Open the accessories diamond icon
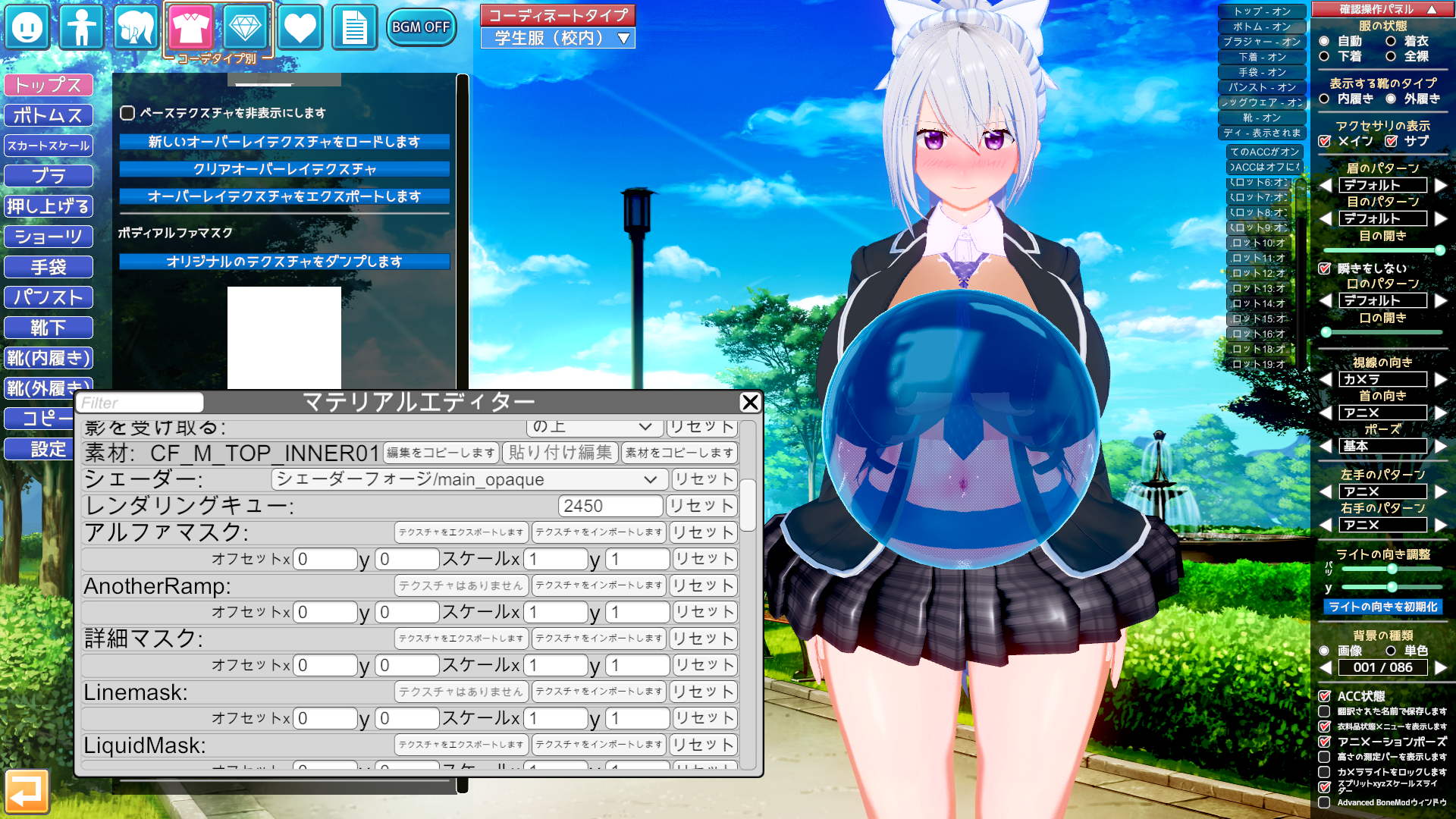Viewport: 1456px width, 819px height. point(245,28)
